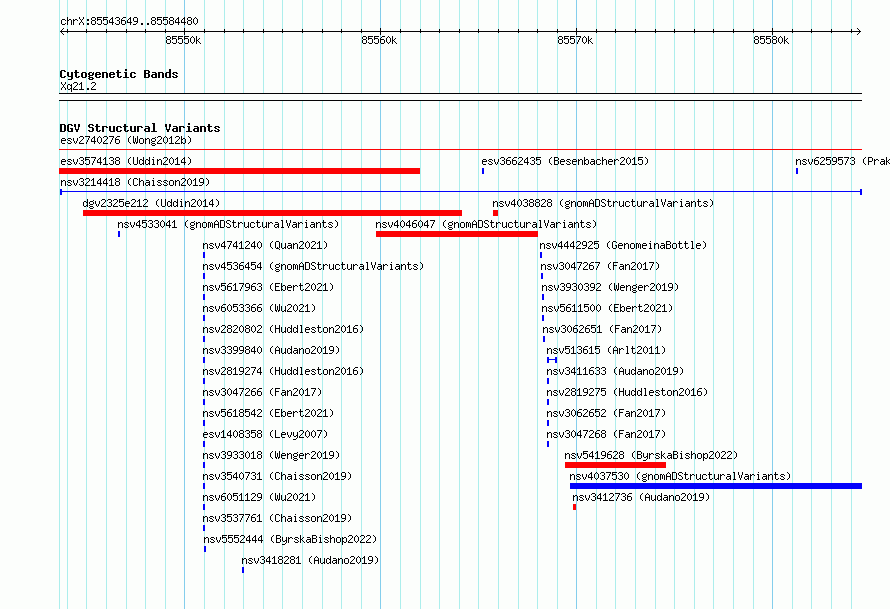Click the 85560k ruler tick label

379,40
